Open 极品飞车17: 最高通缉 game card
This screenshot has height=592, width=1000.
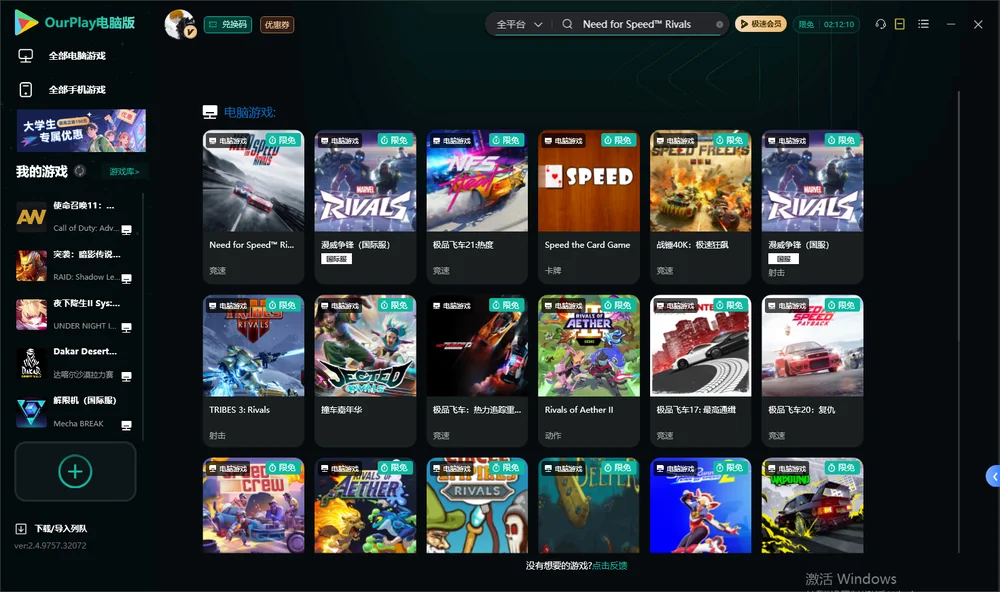pyautogui.click(x=700, y=371)
